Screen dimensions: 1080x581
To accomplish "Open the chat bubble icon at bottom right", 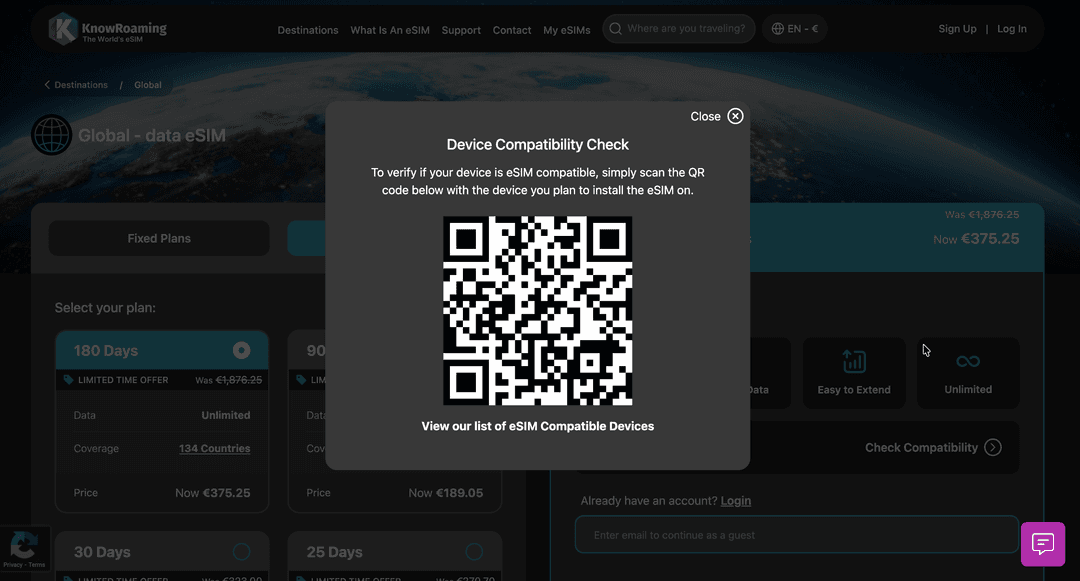I will 1043,544.
